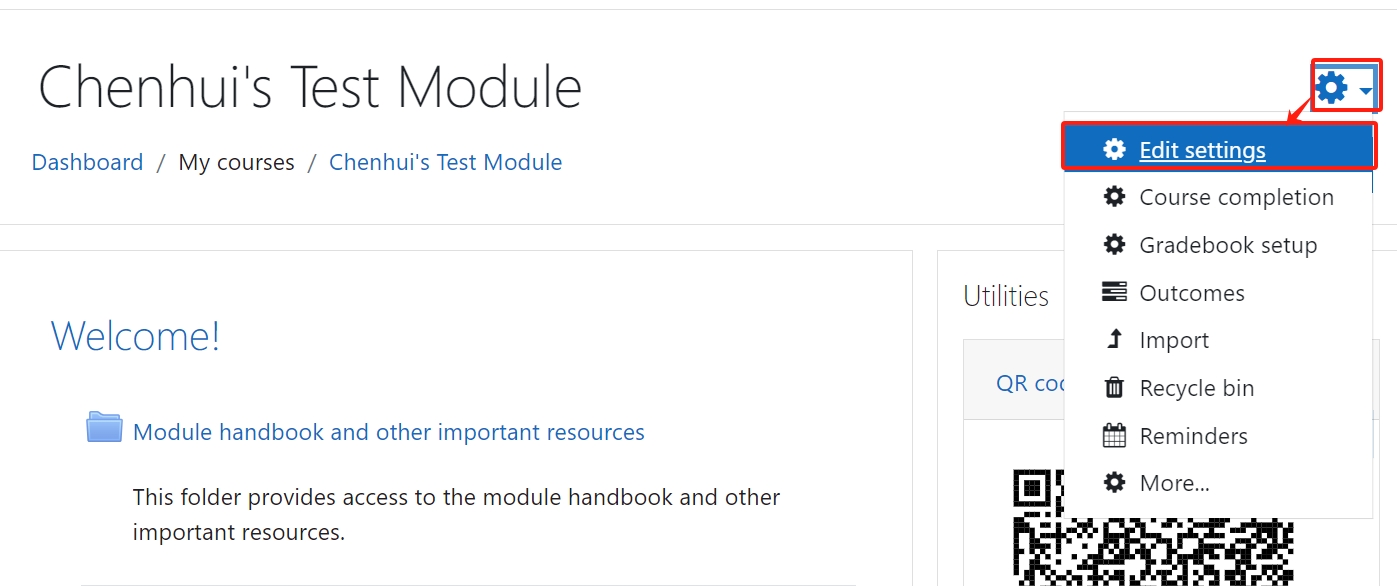
Task: Choose Course completion in the menu
Action: [1236, 196]
